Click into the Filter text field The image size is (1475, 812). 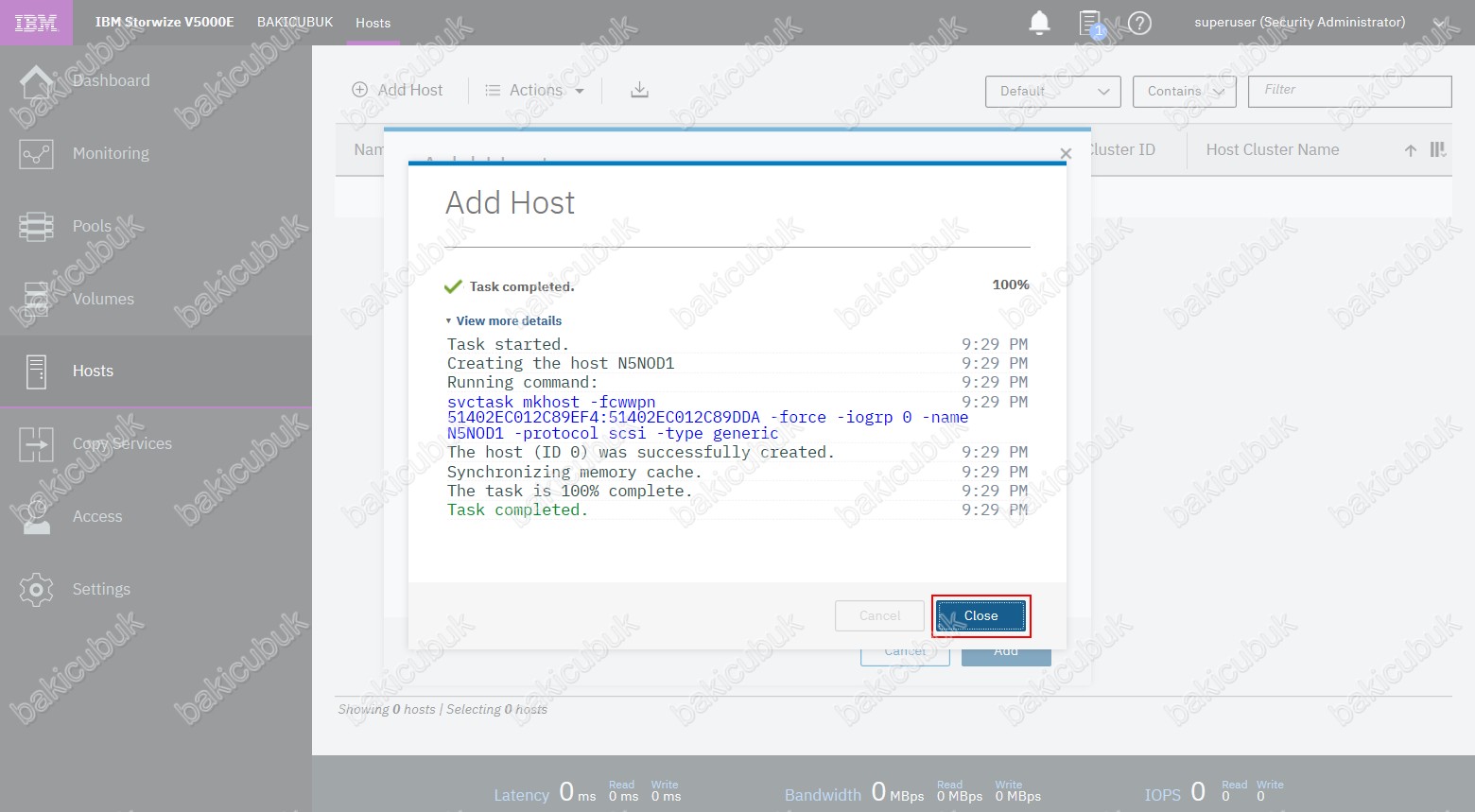pos(1350,92)
